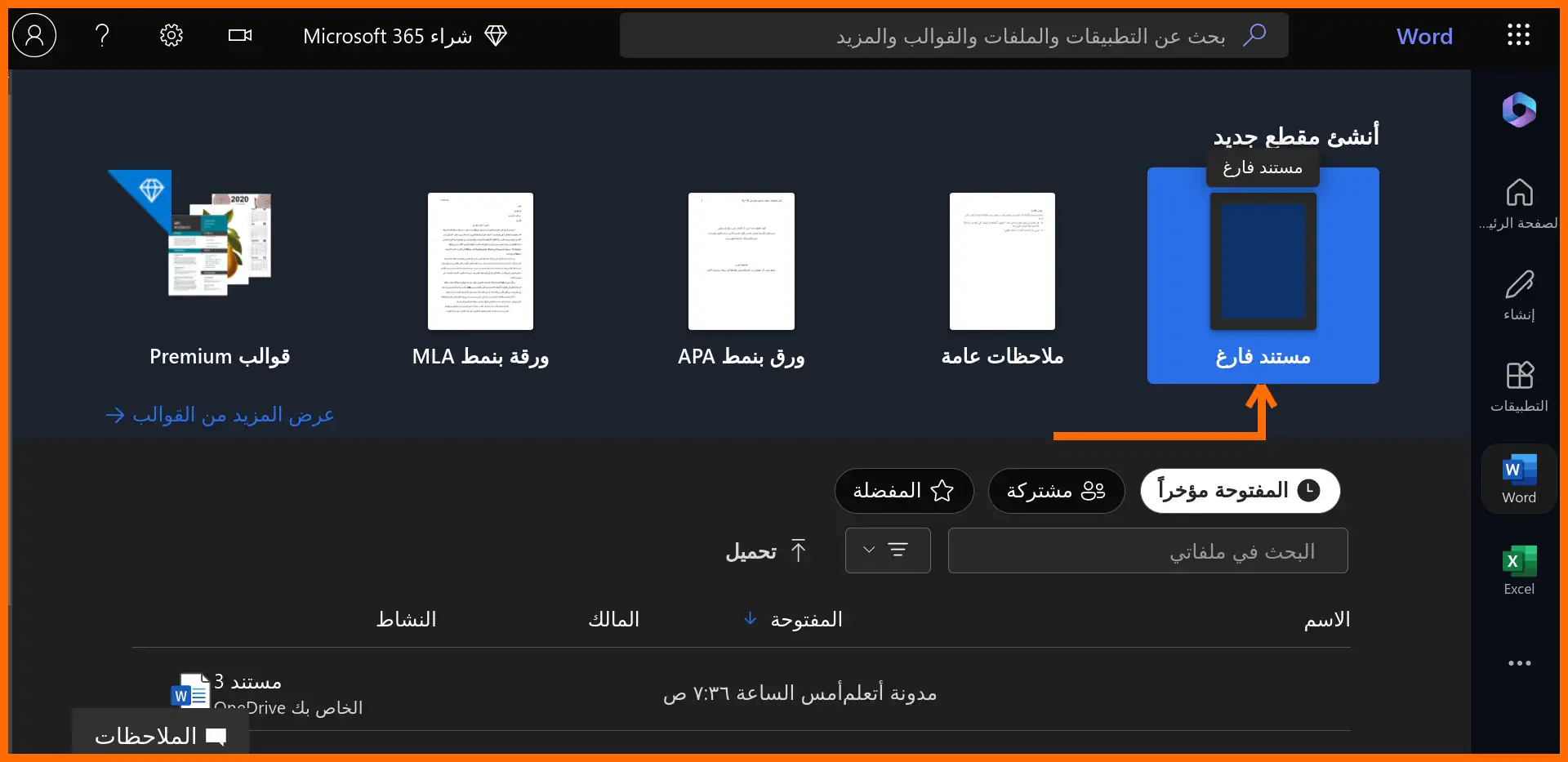Select المفتوحة مؤخراً tab
Viewport: 1568px width, 762px height.
click(x=1240, y=491)
